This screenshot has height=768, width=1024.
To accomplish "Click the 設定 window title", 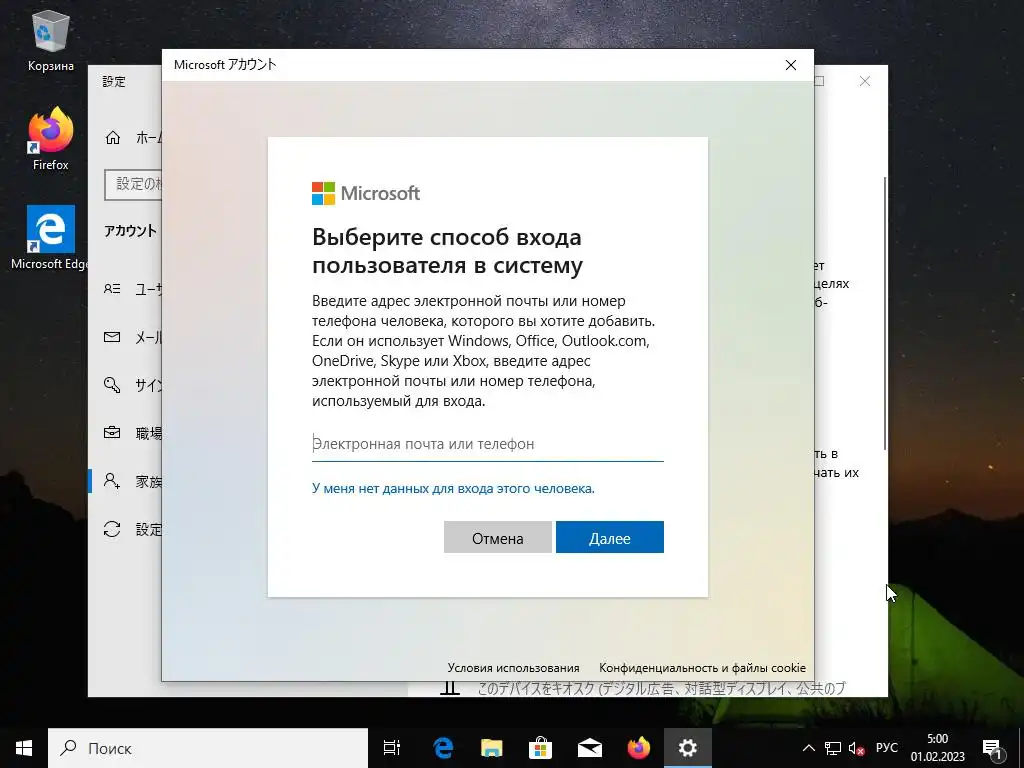I will [x=114, y=82].
